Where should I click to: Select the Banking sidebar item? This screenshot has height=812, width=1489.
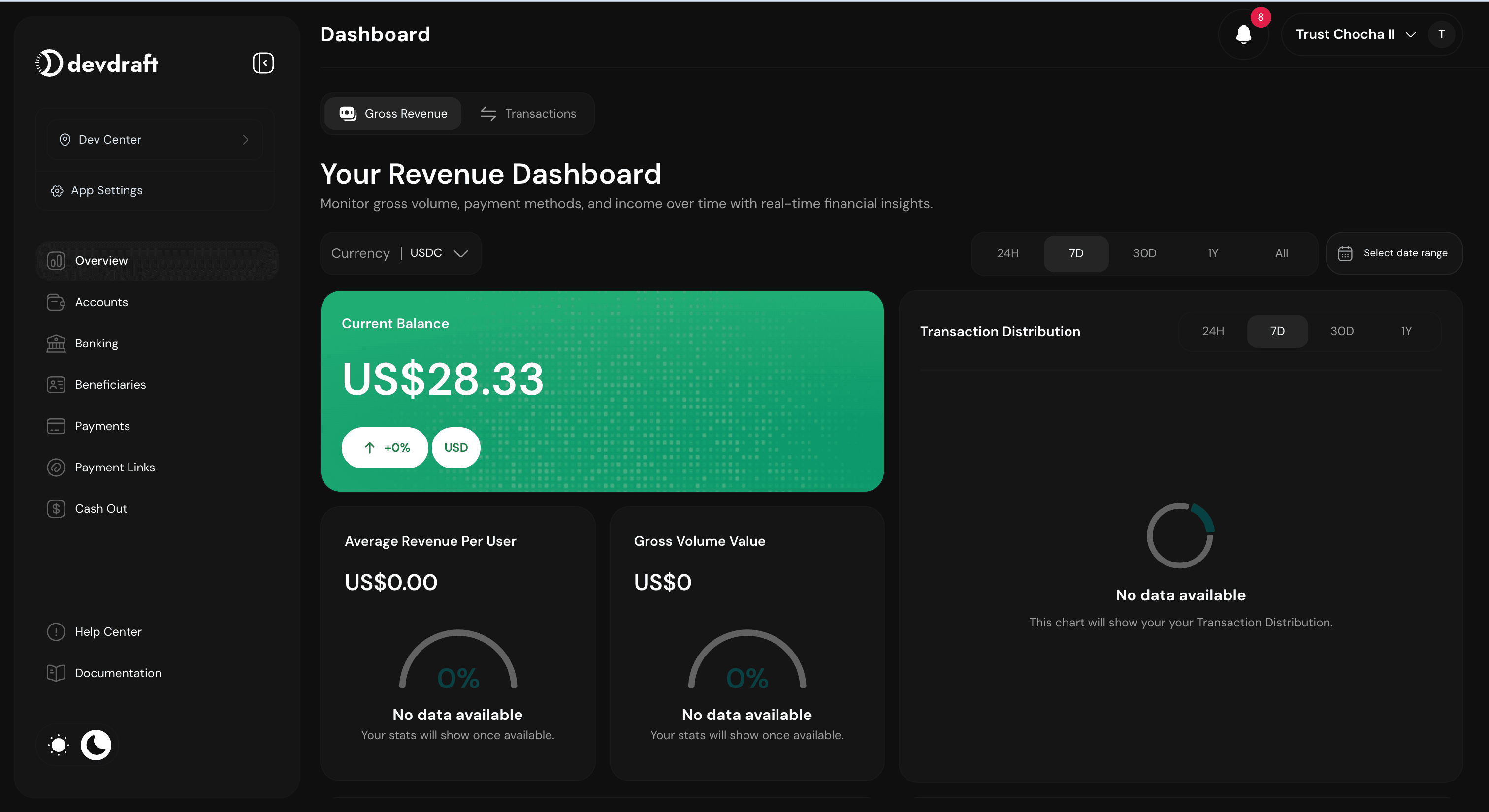point(97,343)
